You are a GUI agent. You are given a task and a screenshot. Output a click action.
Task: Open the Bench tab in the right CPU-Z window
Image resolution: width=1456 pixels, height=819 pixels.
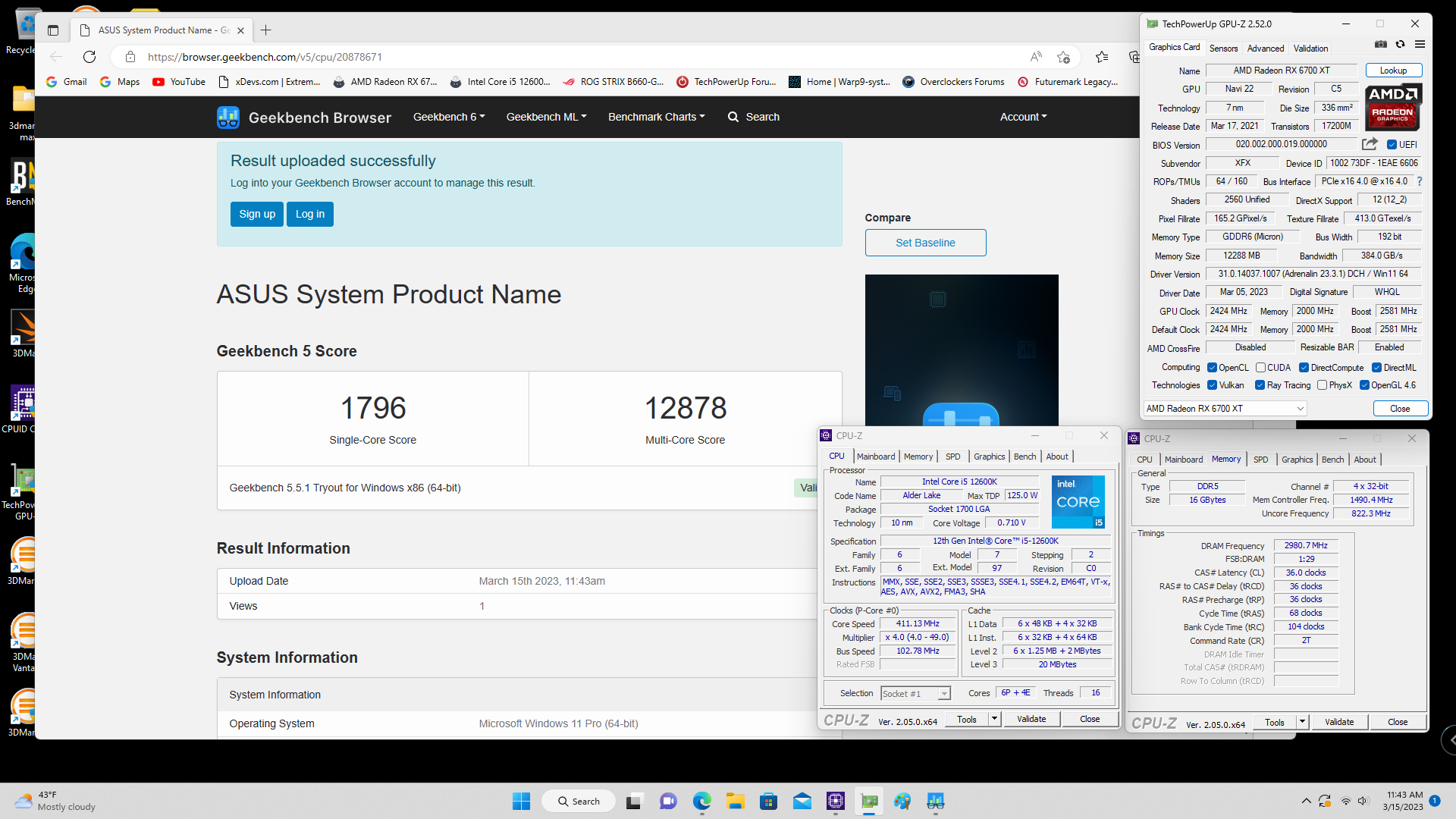coord(1332,460)
